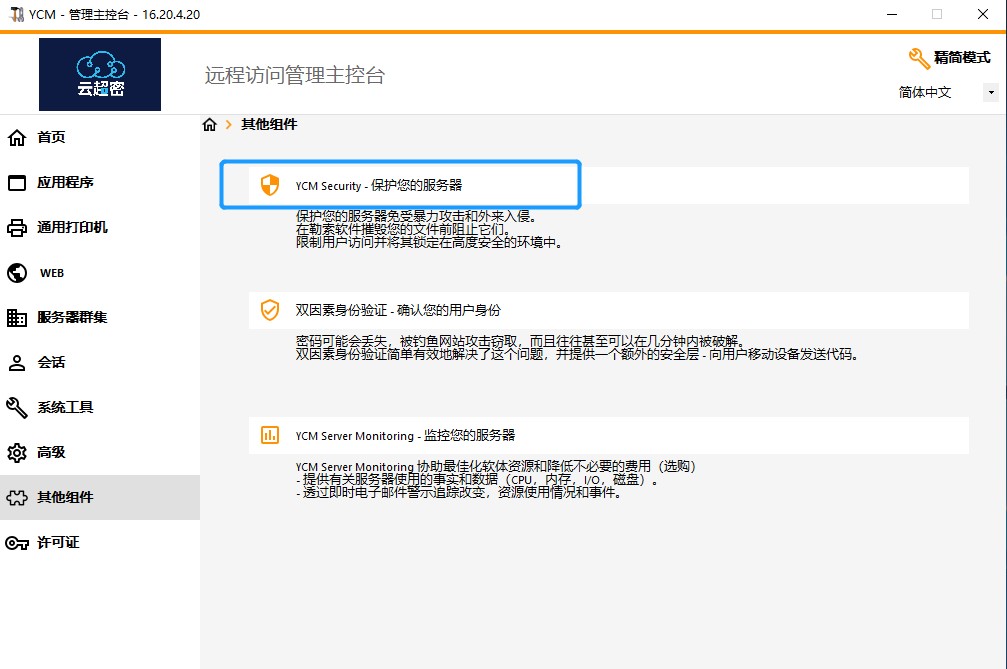Click the YCM Security shield icon
This screenshot has width=1007, height=669.
point(270,185)
